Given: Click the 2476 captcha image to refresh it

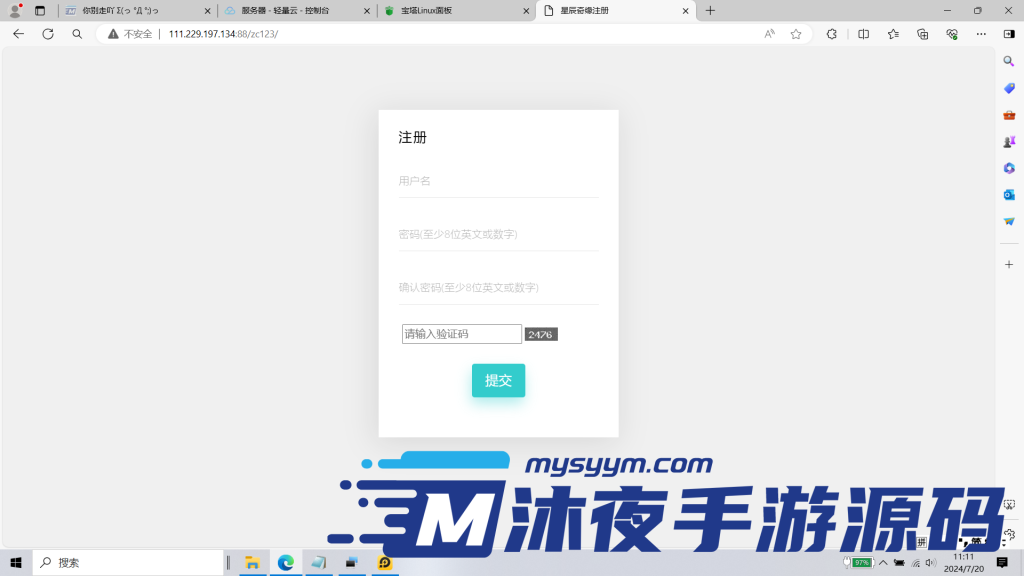Looking at the screenshot, I should (540, 333).
